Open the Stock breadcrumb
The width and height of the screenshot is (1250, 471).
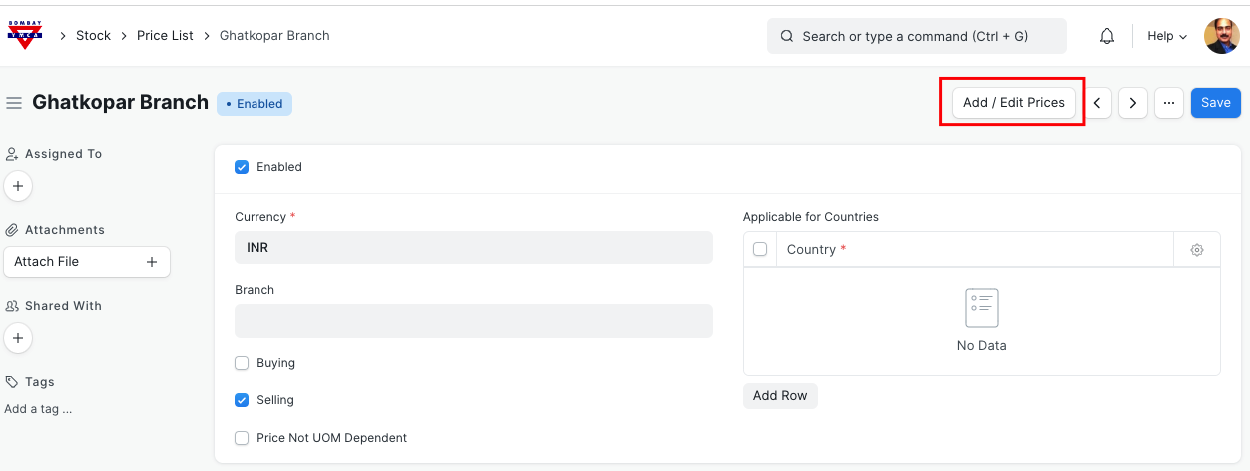(93, 35)
